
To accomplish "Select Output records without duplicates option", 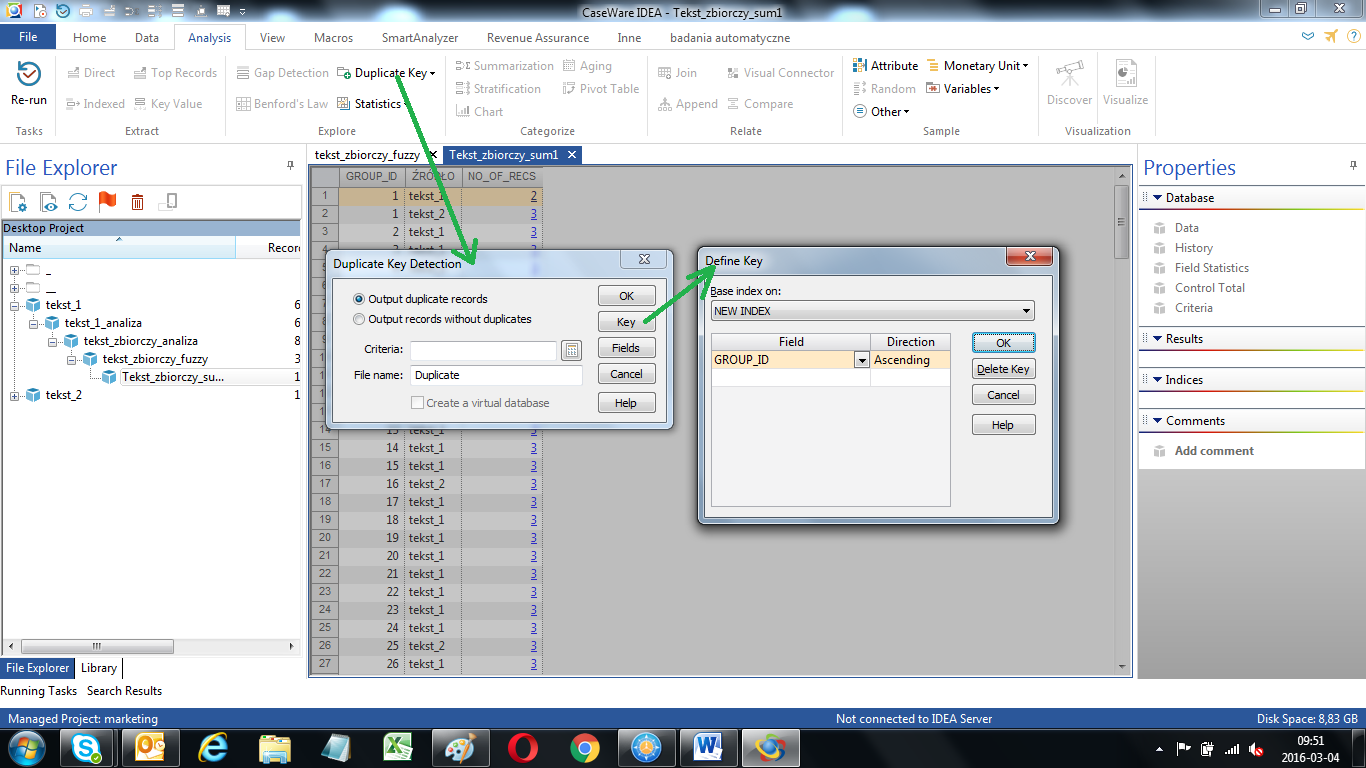I will [x=443, y=319].
